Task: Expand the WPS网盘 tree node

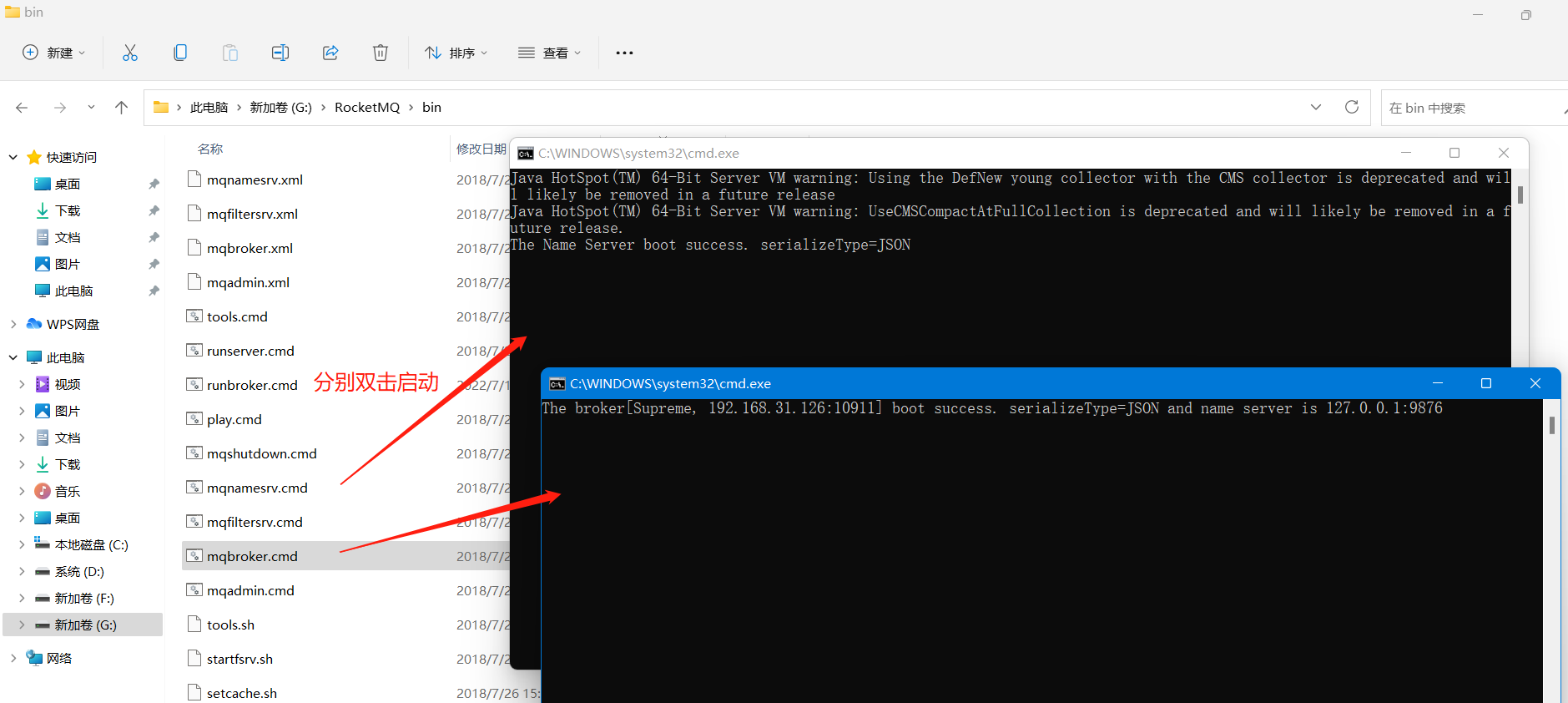Action: [13, 324]
